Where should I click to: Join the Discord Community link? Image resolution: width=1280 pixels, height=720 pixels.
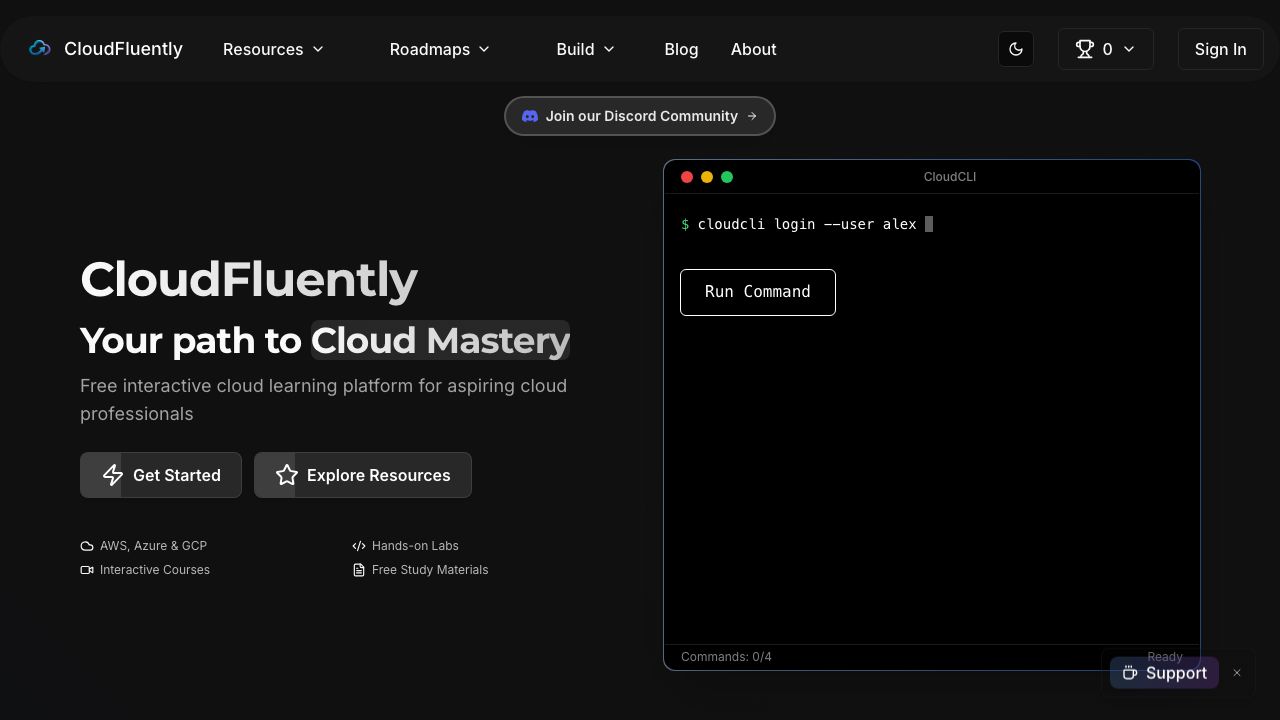click(640, 116)
